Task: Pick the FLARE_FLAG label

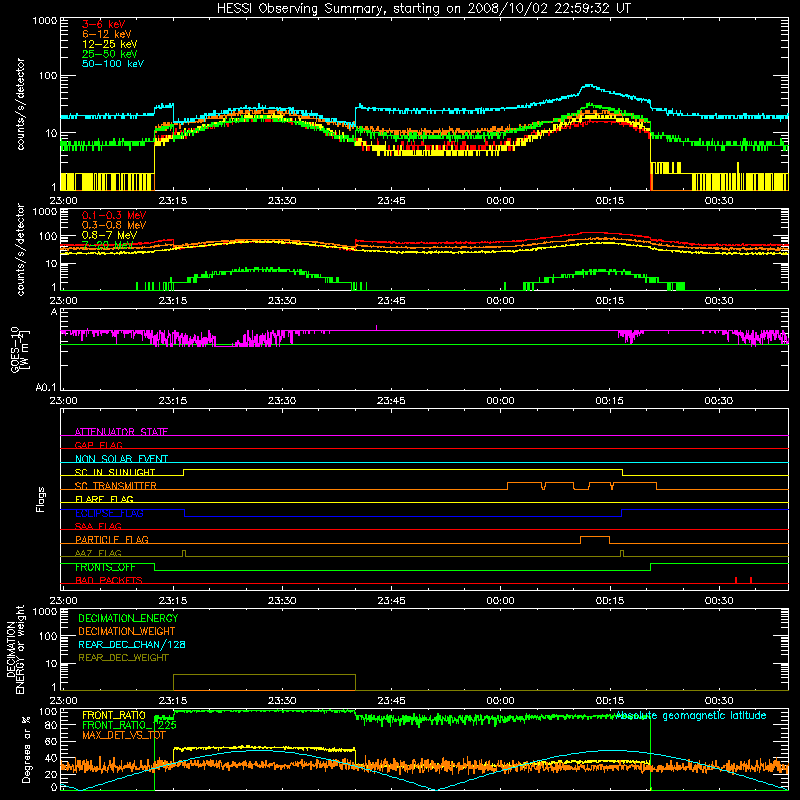Action: (x=104, y=499)
